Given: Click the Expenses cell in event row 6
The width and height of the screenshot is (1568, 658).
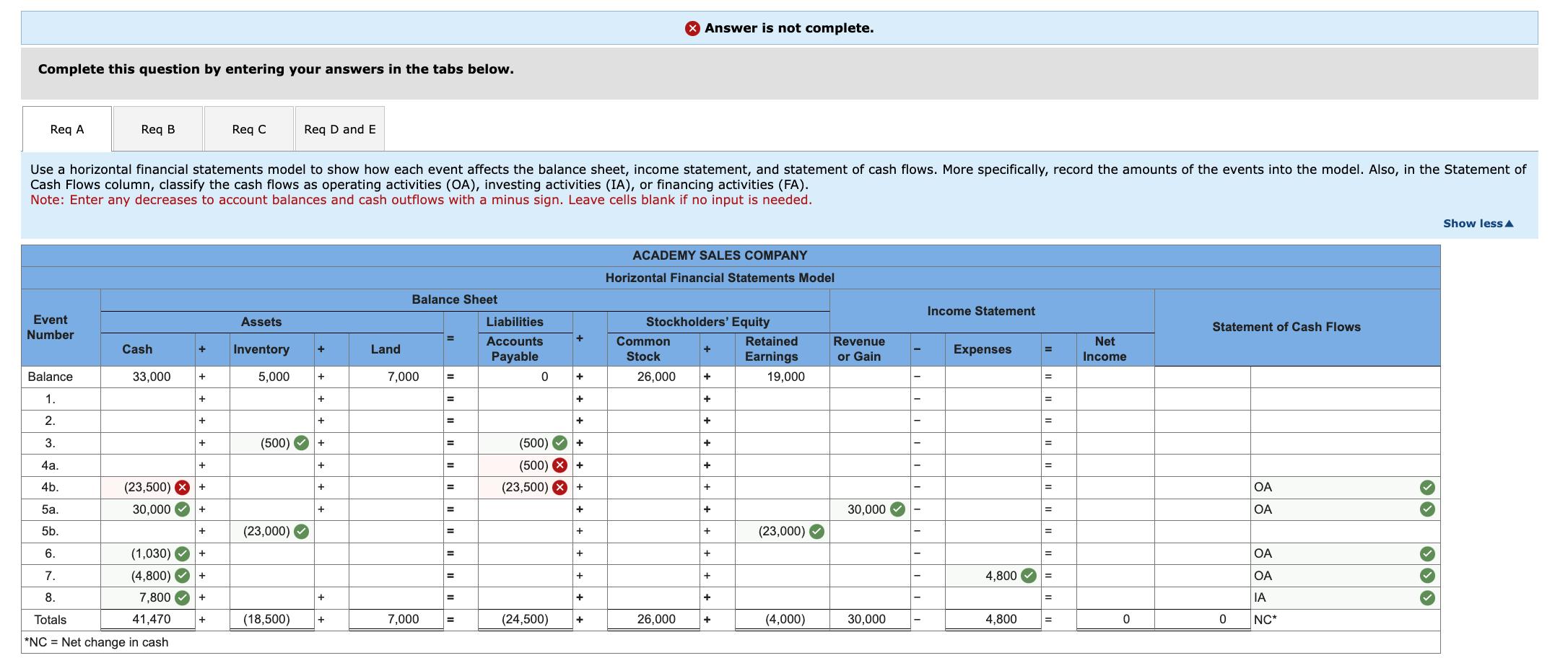Looking at the screenshot, I should tap(993, 554).
